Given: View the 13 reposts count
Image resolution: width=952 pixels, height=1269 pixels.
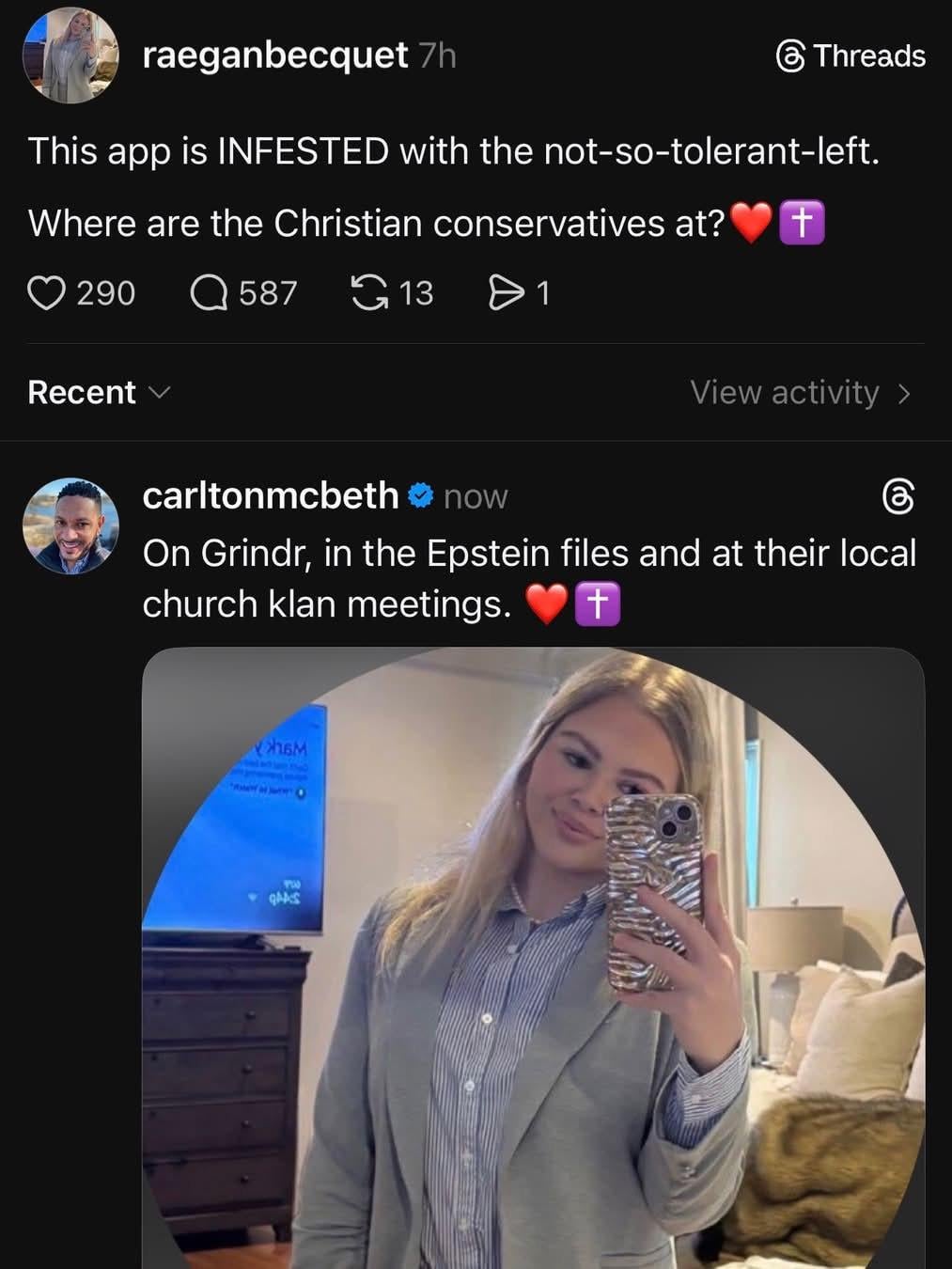Looking at the screenshot, I should pyautogui.click(x=416, y=293).
